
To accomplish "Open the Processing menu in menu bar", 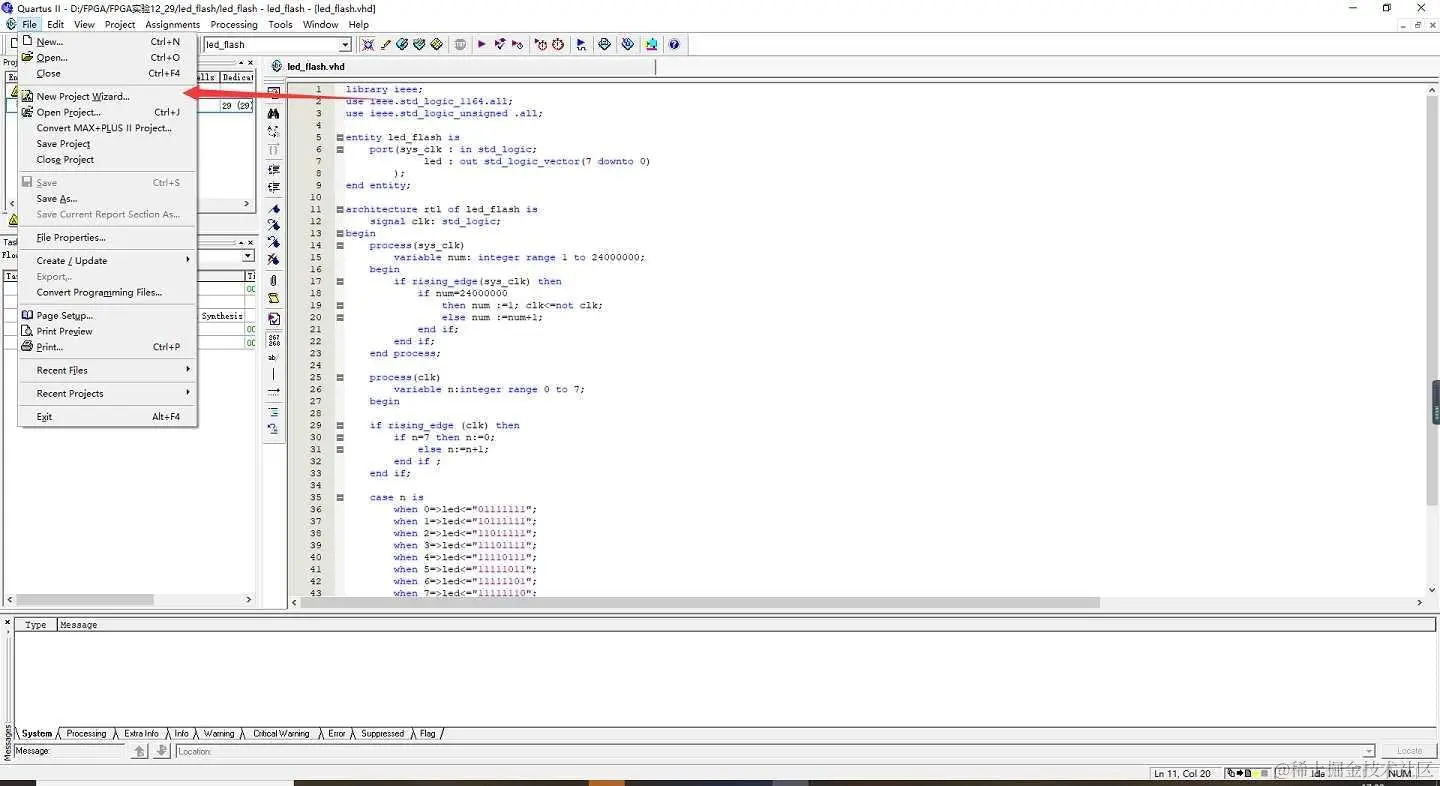I will click(234, 24).
